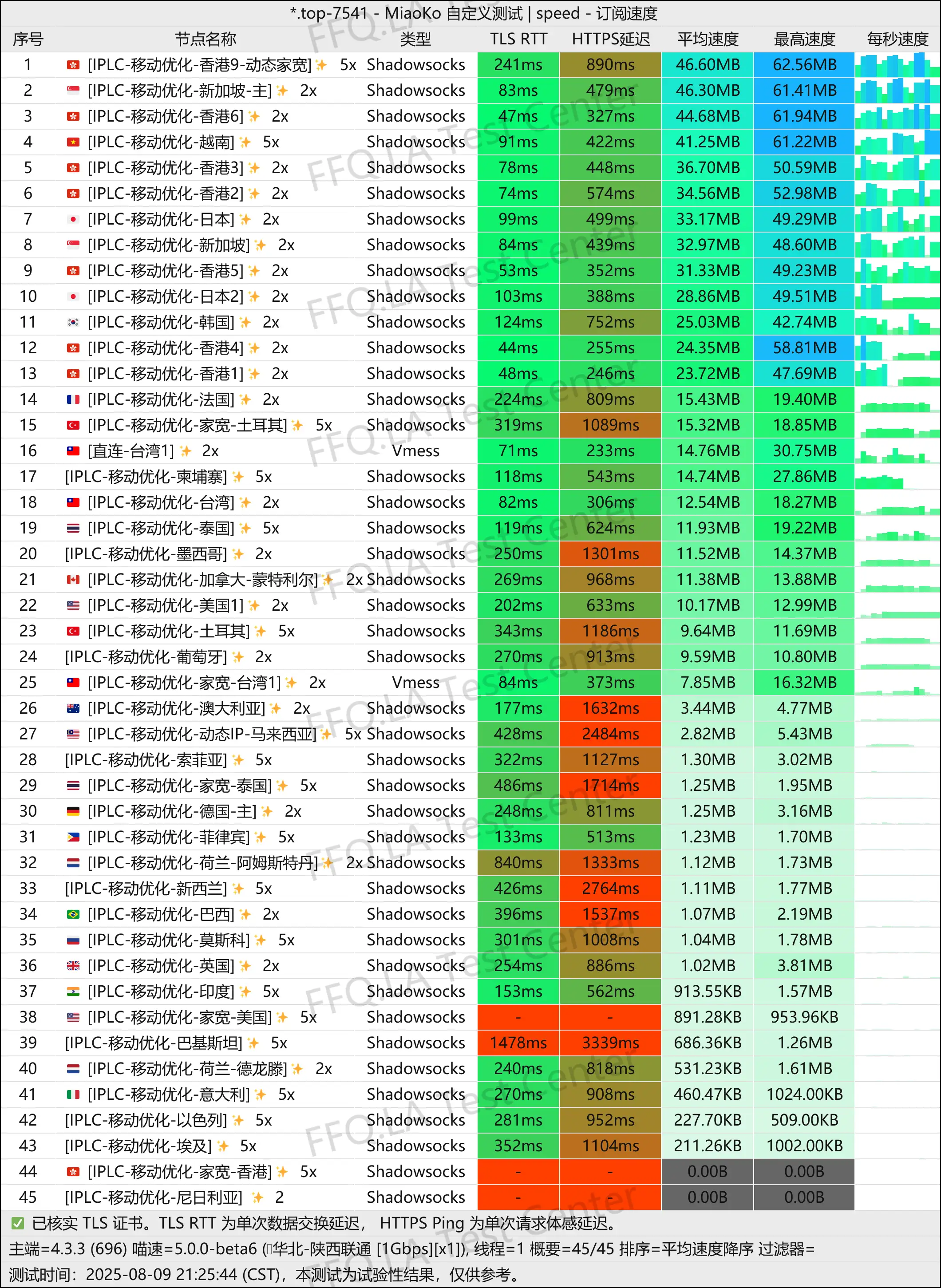Click the 46.60MB average speed cell
Image resolution: width=941 pixels, height=1288 pixels.
(708, 65)
